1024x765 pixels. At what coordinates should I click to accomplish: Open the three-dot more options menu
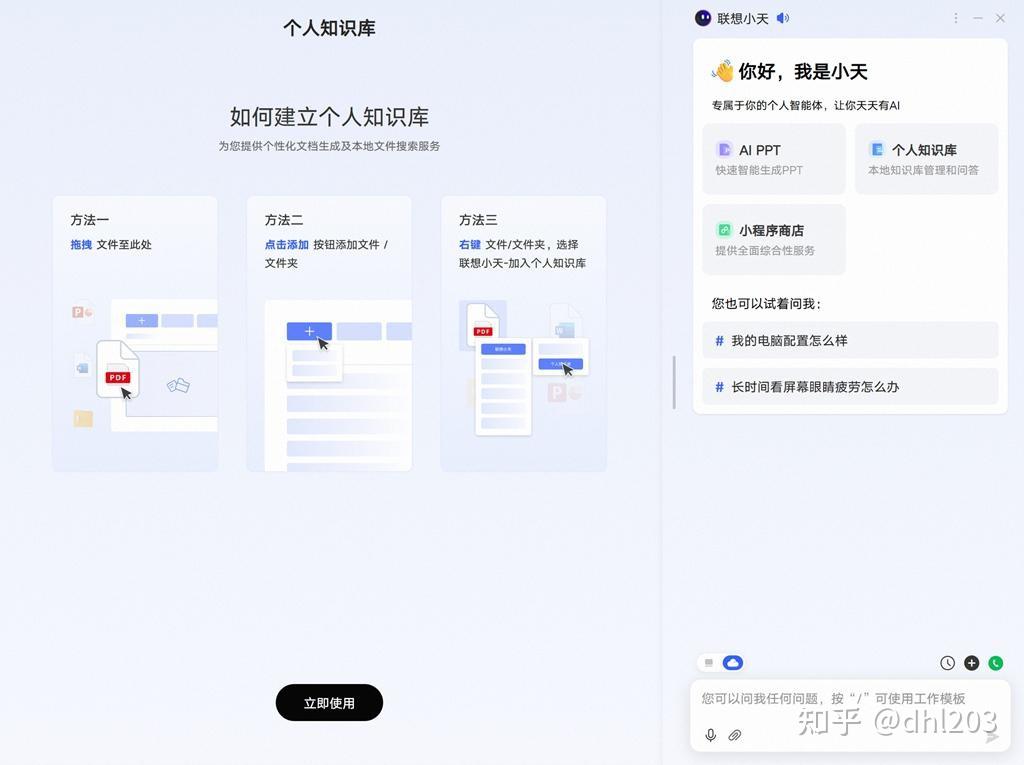click(955, 18)
